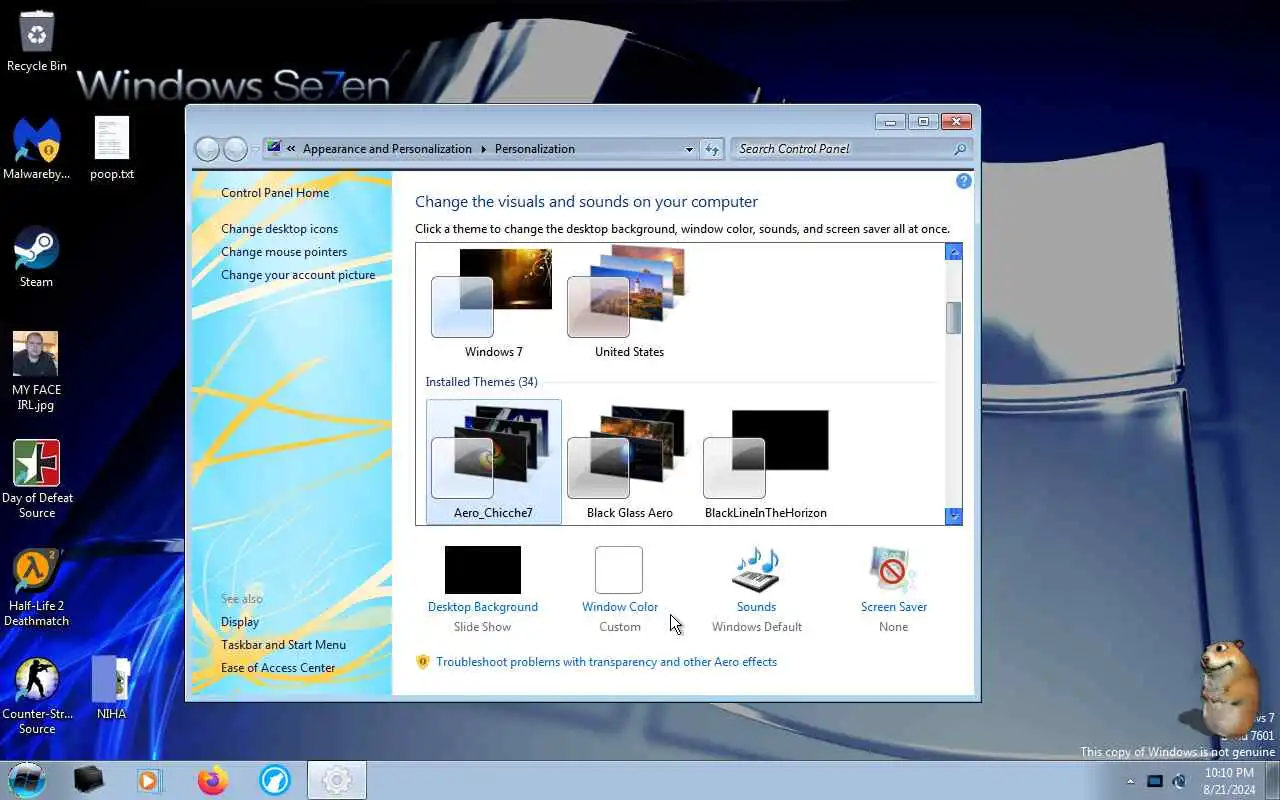The height and width of the screenshot is (800, 1280).
Task: Click the black box taskbar icon
Action: pyautogui.click(x=89, y=780)
